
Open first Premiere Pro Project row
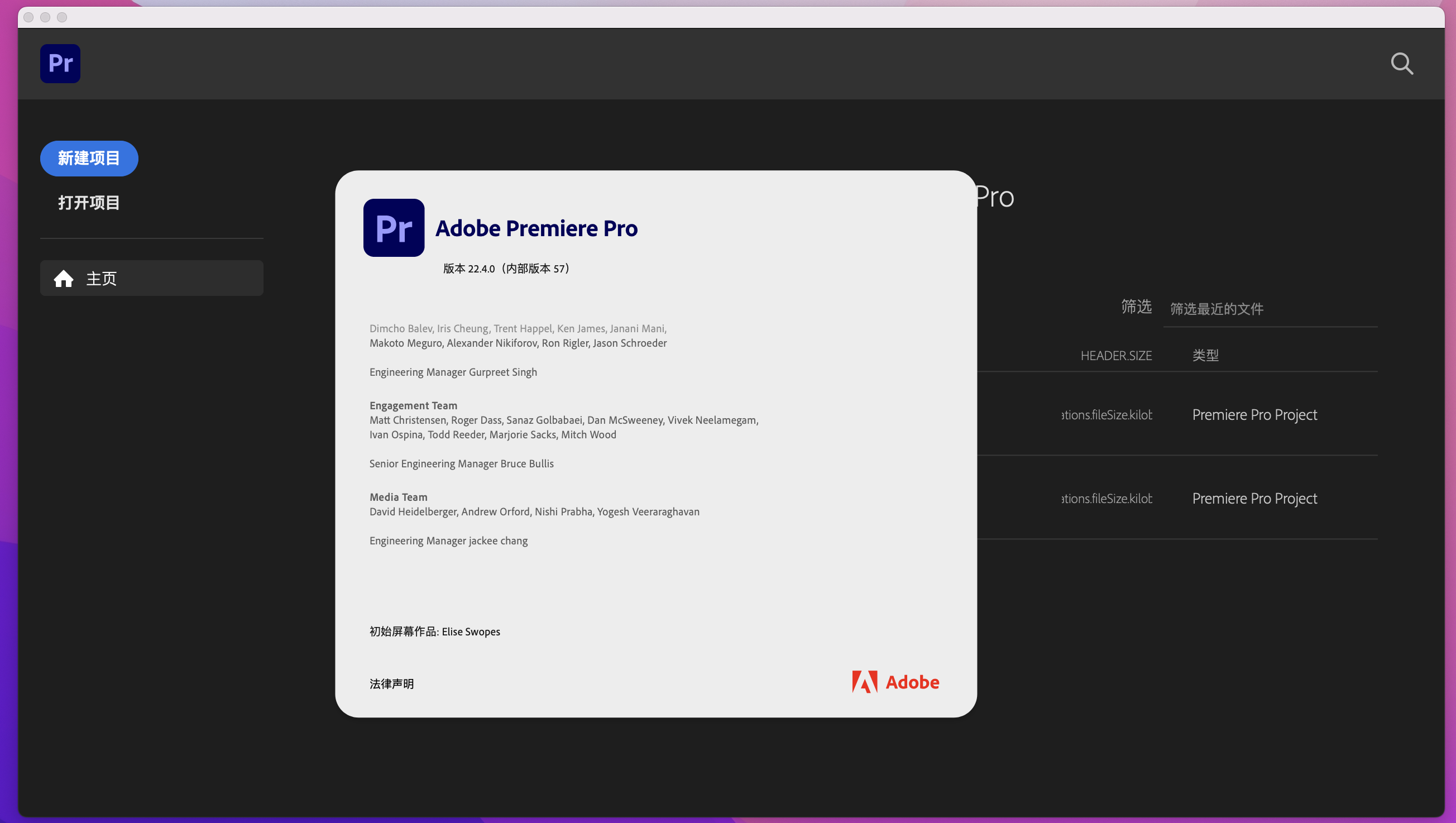(x=1254, y=415)
